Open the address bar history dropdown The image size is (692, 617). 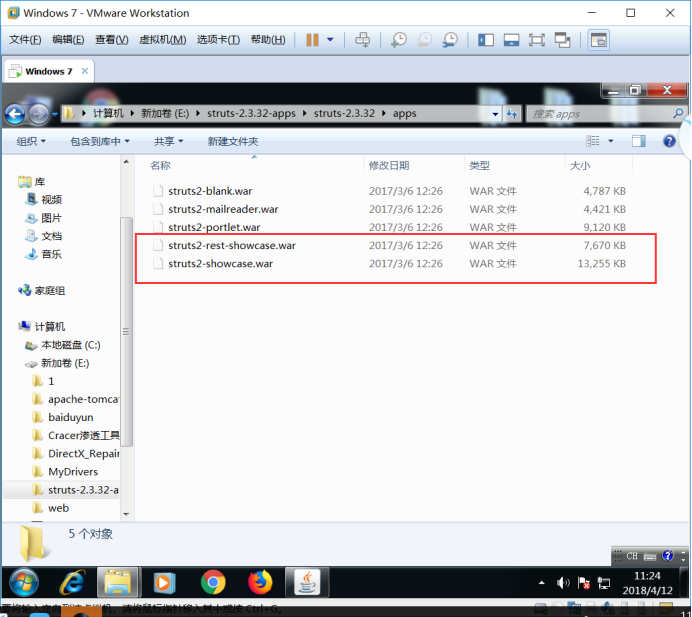point(495,114)
